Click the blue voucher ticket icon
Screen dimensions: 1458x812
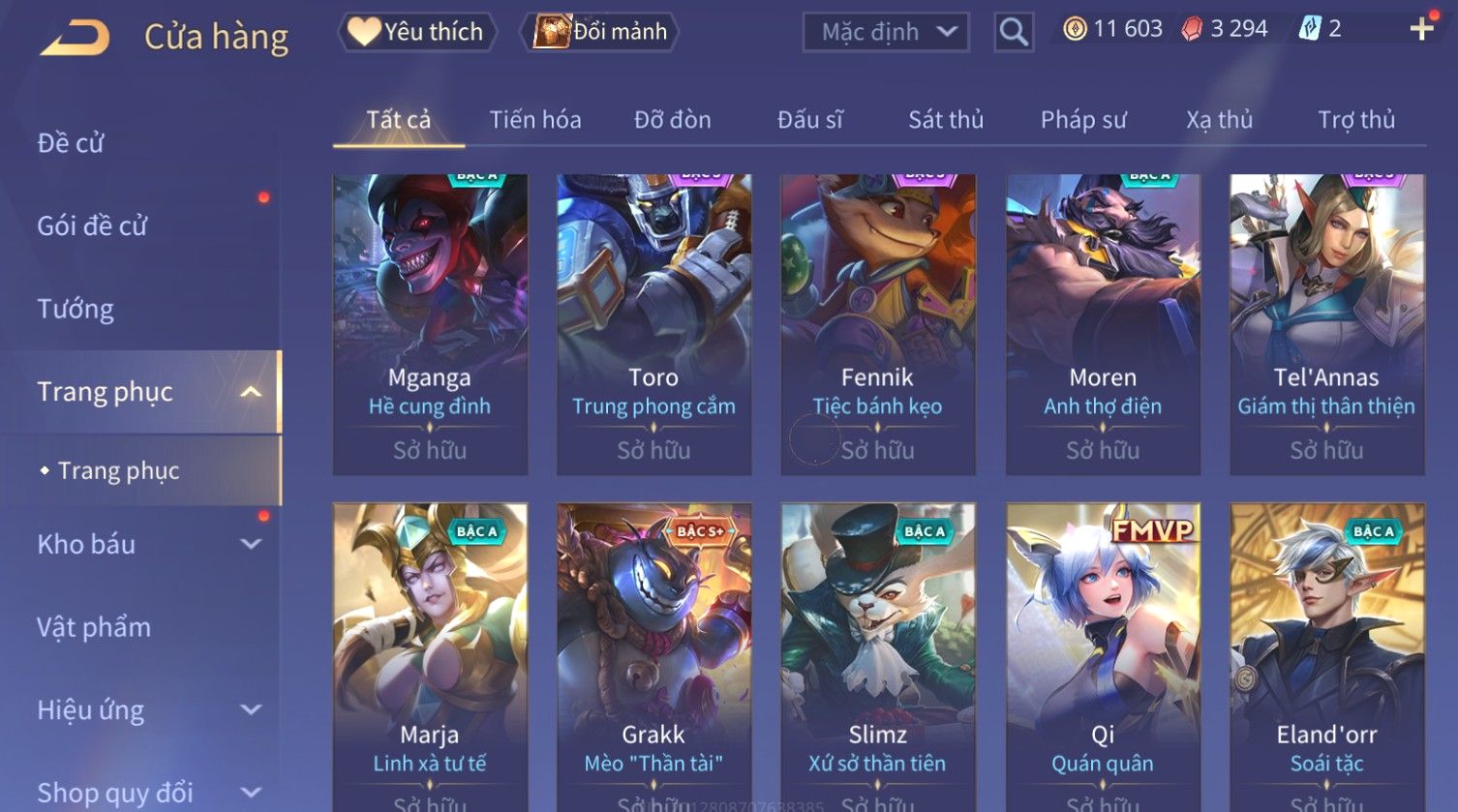[1309, 30]
